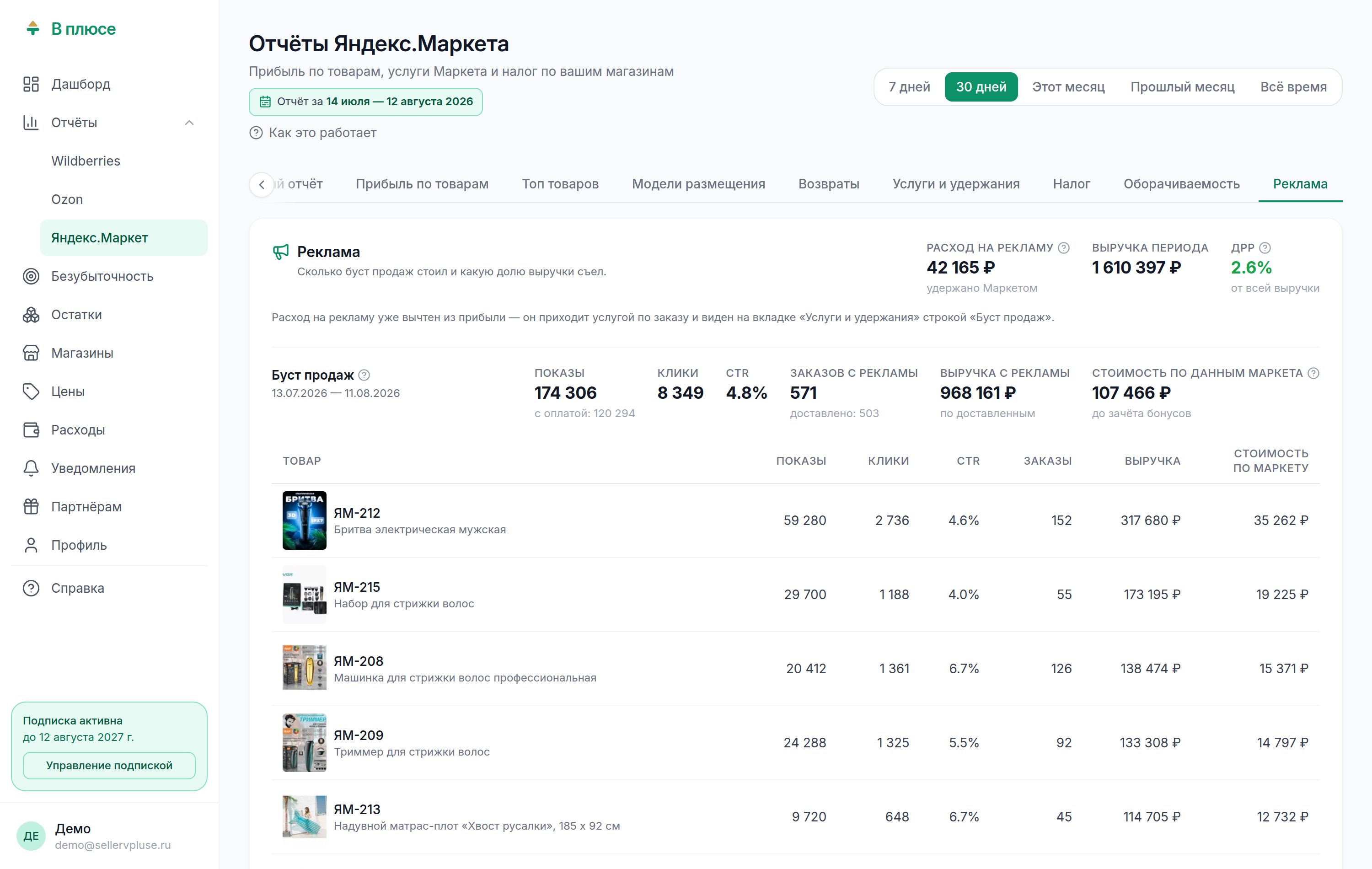Click revenue value 317 680 ₽
This screenshot has height=869, width=1372.
click(1150, 521)
